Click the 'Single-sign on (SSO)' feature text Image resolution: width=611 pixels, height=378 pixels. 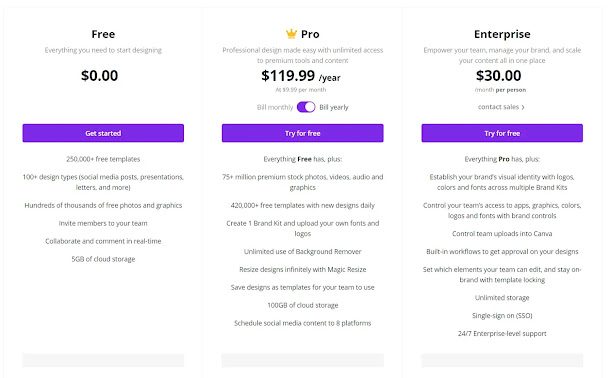502,316
